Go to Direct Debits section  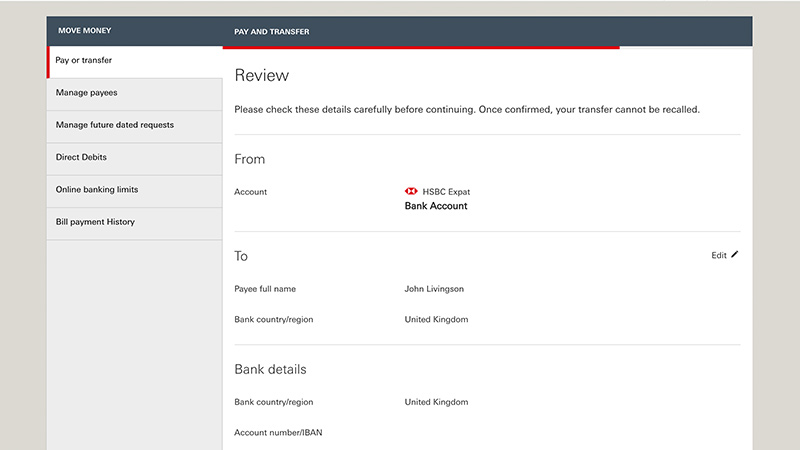click(x=135, y=159)
